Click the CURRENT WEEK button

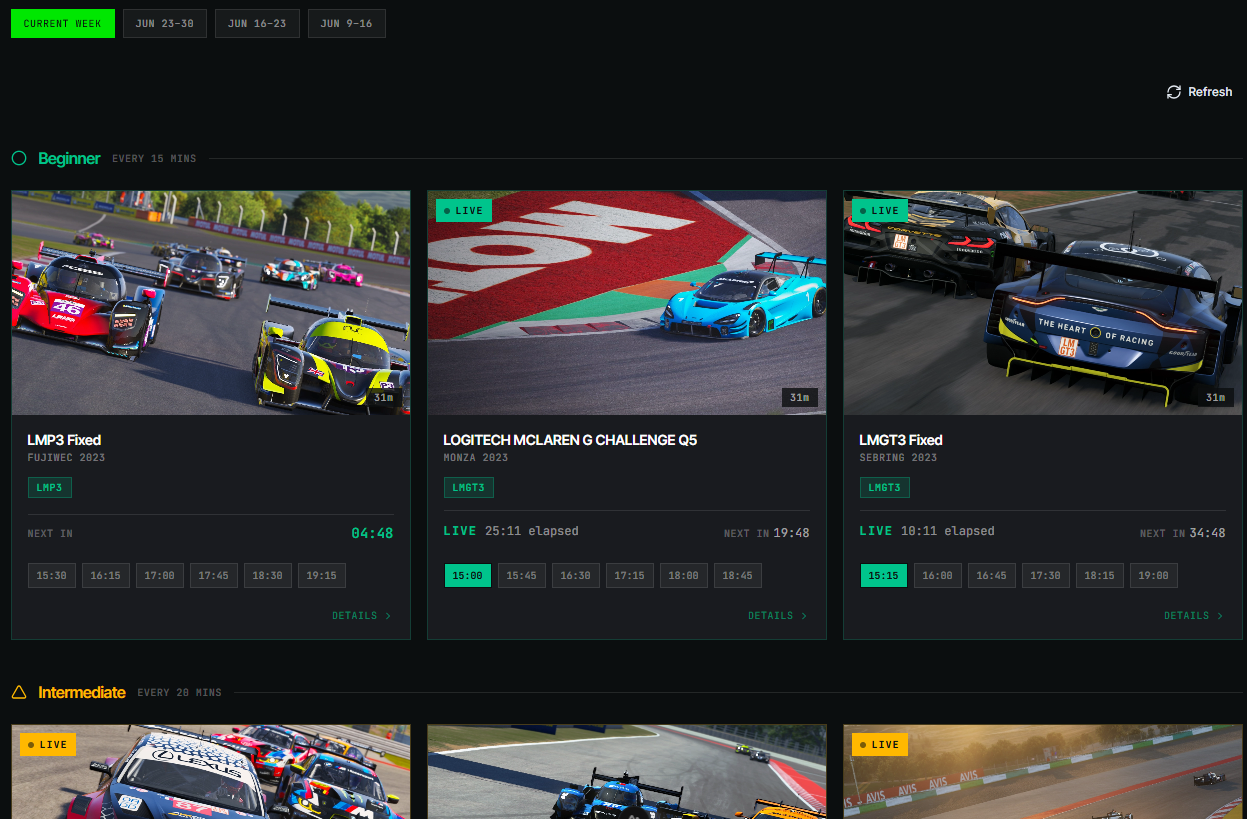pyautogui.click(x=63, y=24)
